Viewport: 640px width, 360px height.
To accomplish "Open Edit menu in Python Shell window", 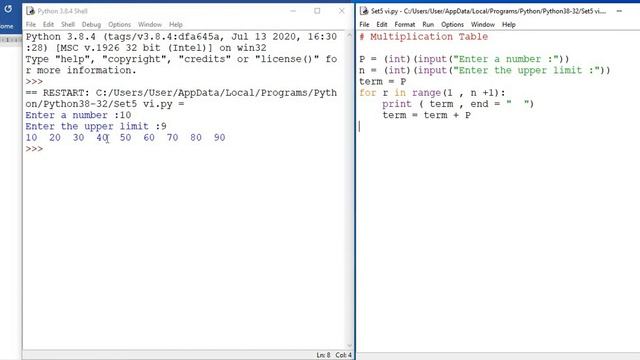I will tap(48, 24).
